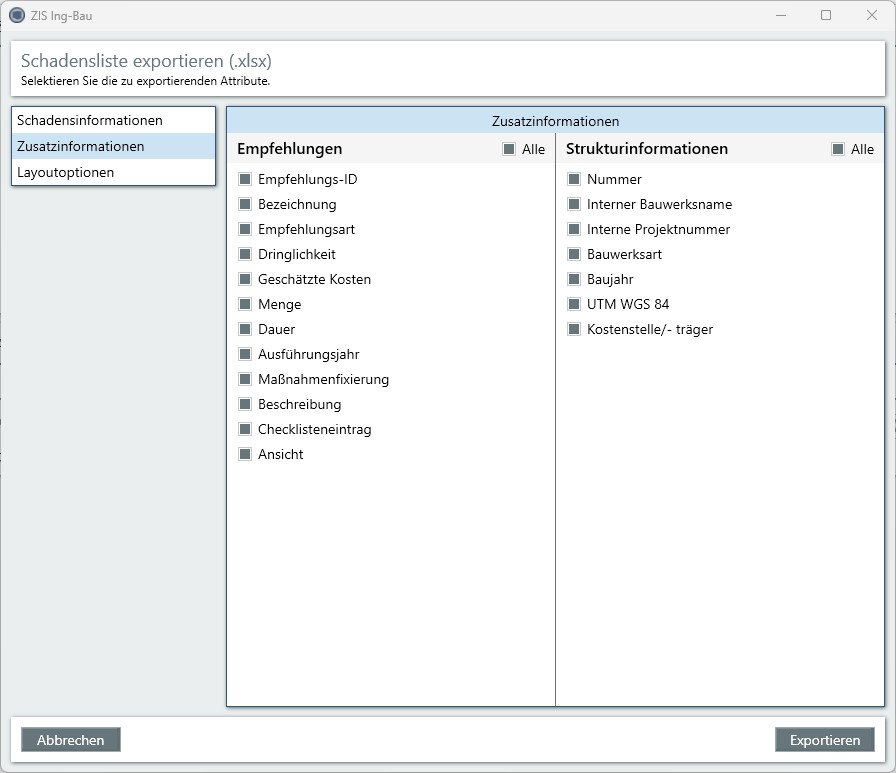Toggle the Checklisteneintrag checkbox

(x=245, y=430)
